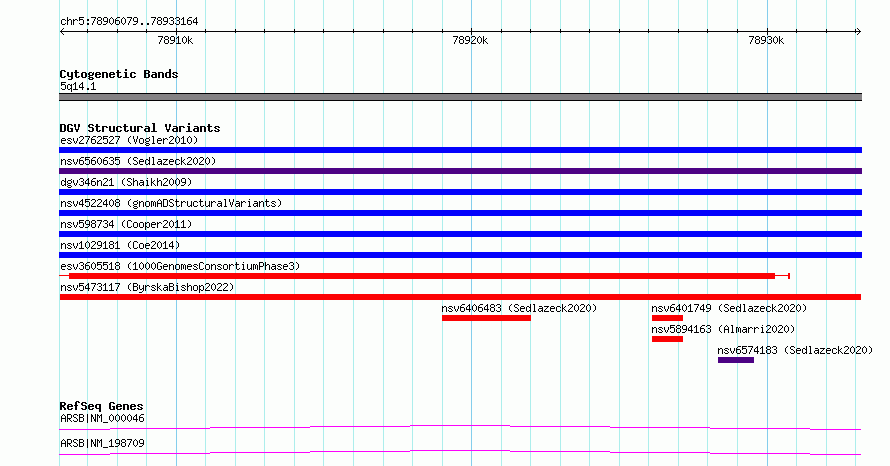Click the dgv346n21 (Shaikh2009) label
The image size is (890, 466).
click(x=126, y=182)
